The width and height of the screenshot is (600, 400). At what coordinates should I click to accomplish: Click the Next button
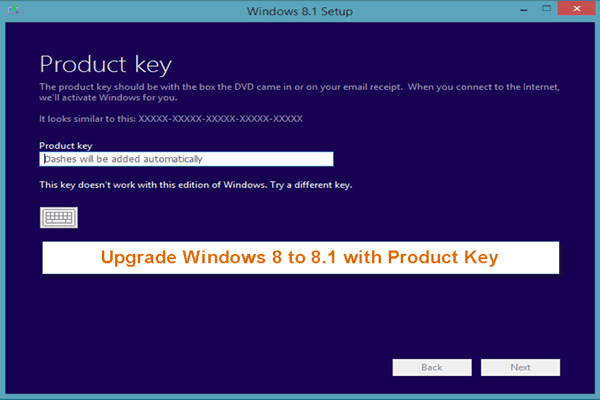520,367
